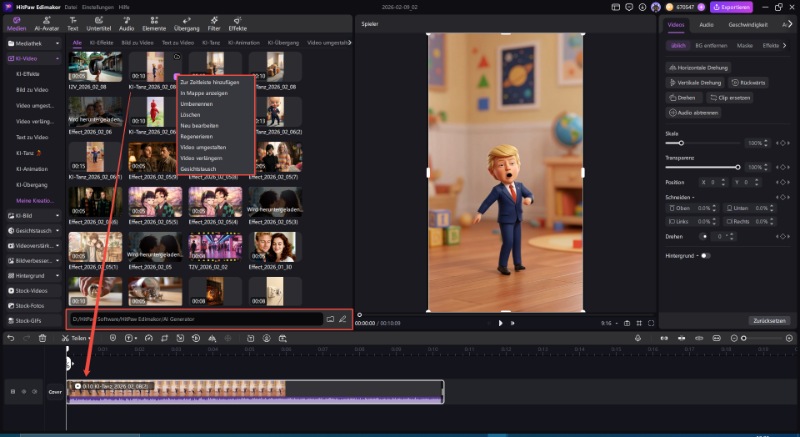Viewport: 800px width, 437px height.
Task: Toggle track visibility eye on timeline track
Action: 23,392
